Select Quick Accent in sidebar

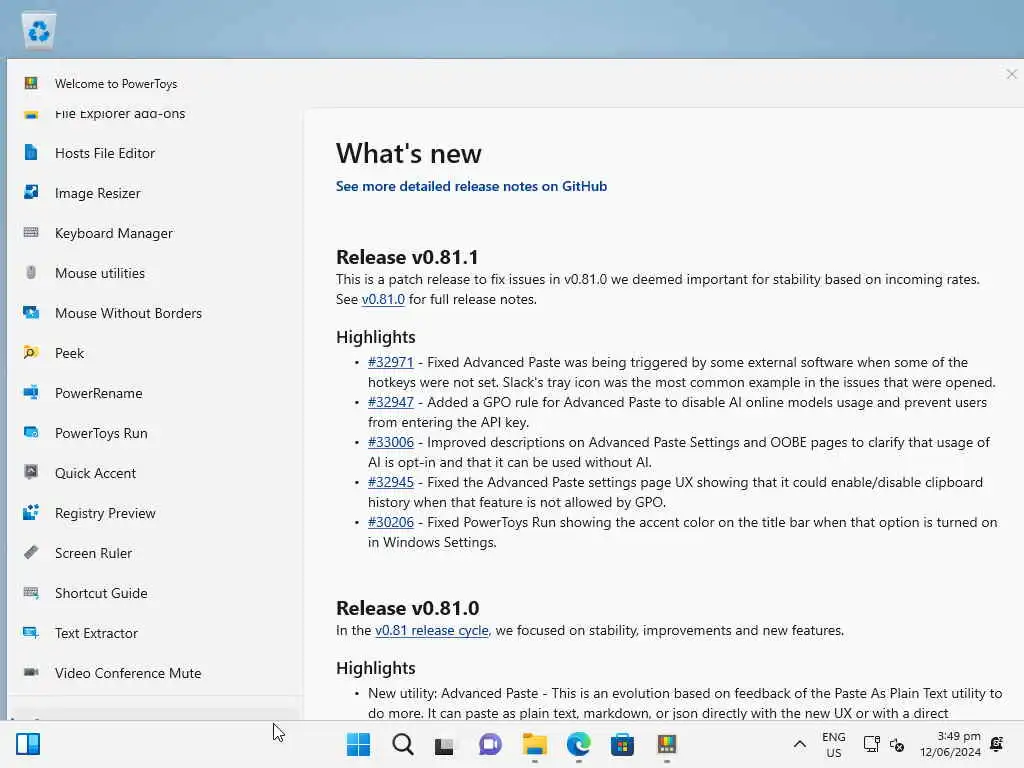[x=155, y=473]
